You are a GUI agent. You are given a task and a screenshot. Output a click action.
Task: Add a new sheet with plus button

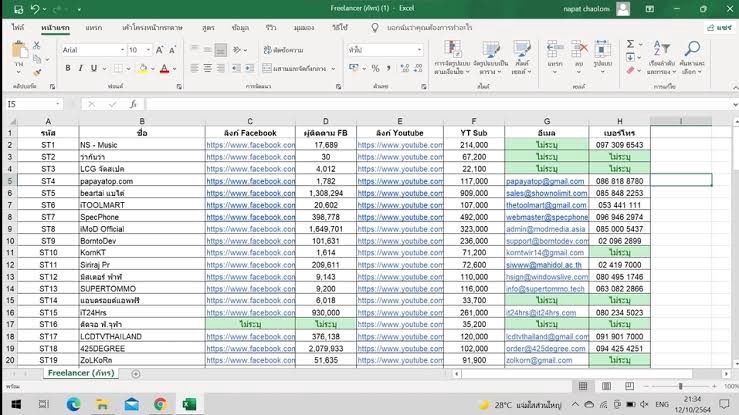(x=136, y=374)
